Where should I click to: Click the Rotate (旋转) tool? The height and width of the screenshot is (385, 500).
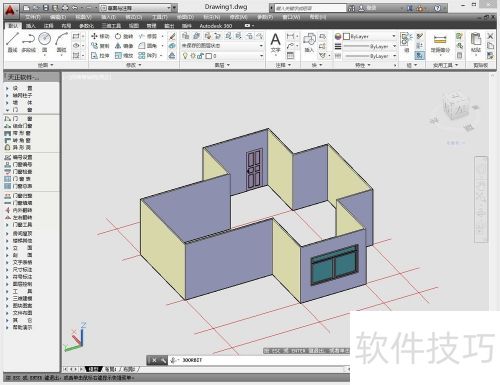pos(124,36)
